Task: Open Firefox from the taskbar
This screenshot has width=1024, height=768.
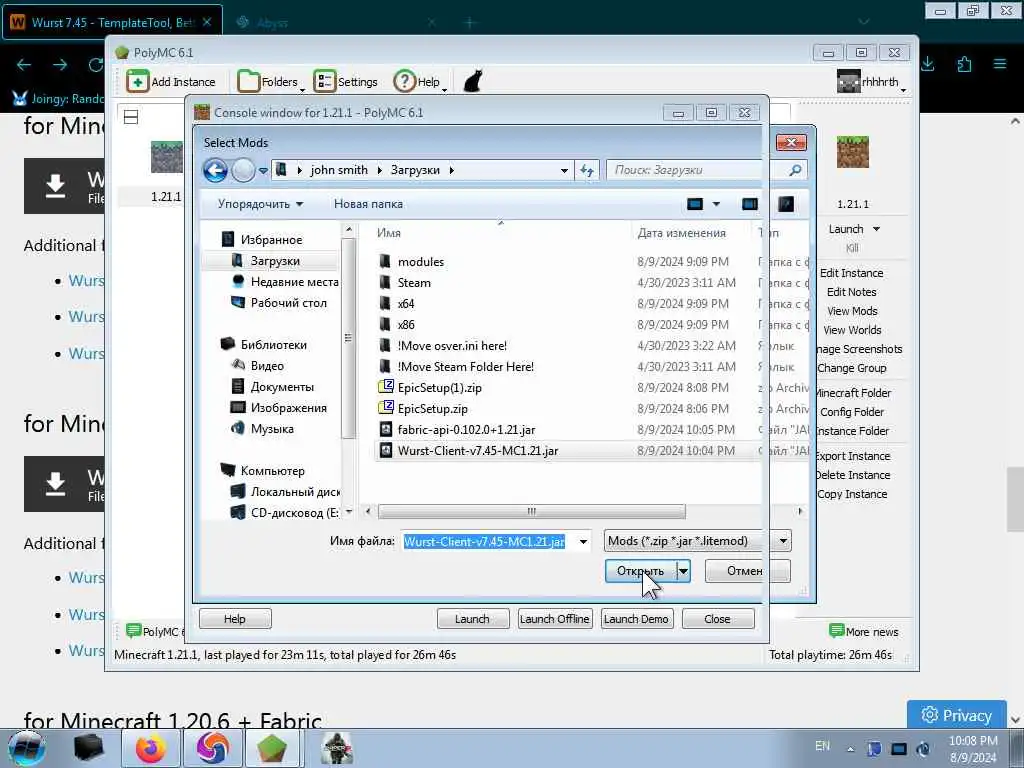Action: tap(151, 748)
